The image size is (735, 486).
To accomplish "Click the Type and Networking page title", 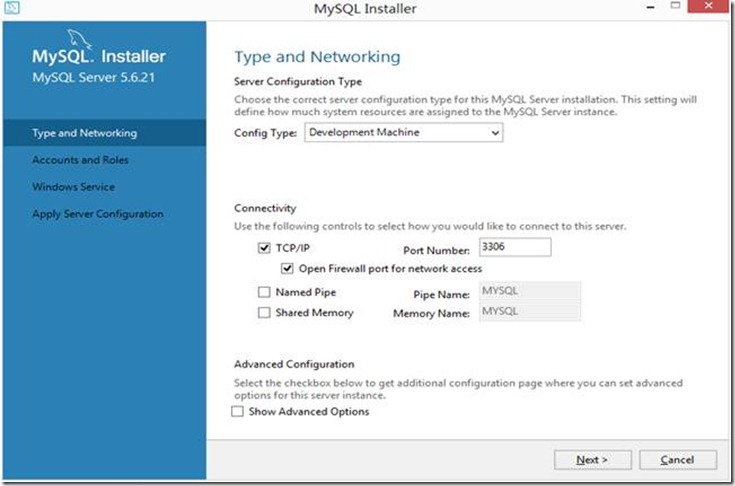I will 317,57.
